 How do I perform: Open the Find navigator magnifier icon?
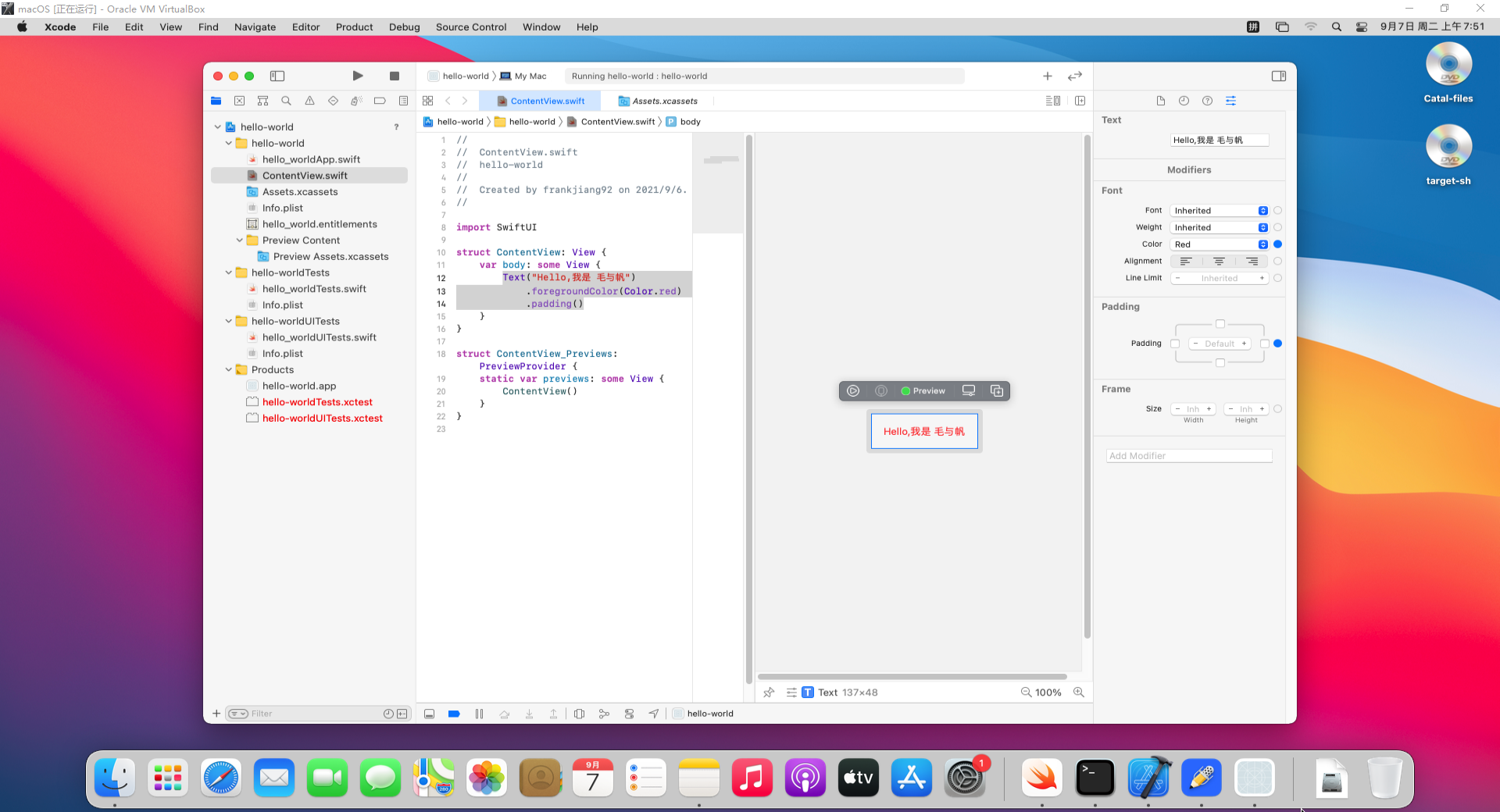tap(286, 101)
